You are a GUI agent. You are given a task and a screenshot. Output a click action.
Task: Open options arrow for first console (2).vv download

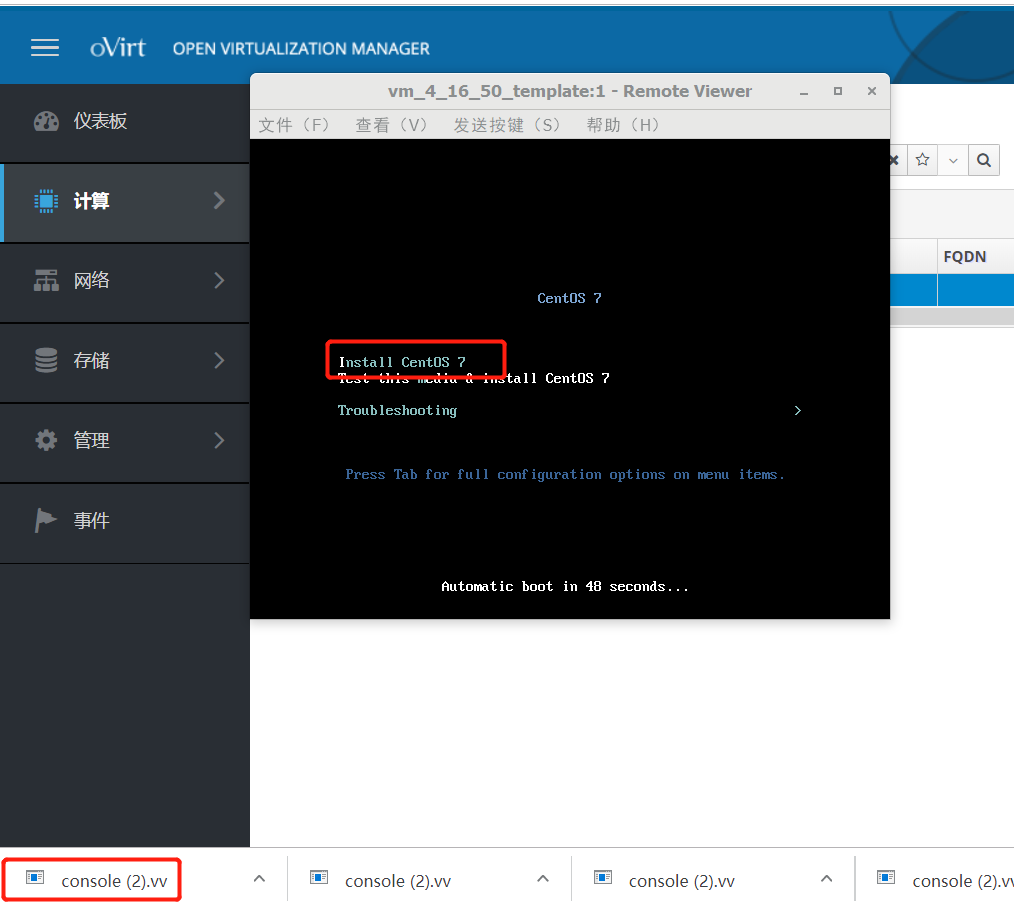click(x=259, y=879)
